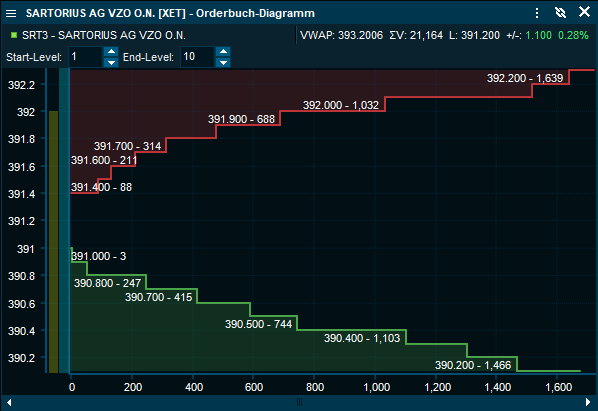Open the three-dot options menu
This screenshot has height=411, width=598.
[537, 13]
